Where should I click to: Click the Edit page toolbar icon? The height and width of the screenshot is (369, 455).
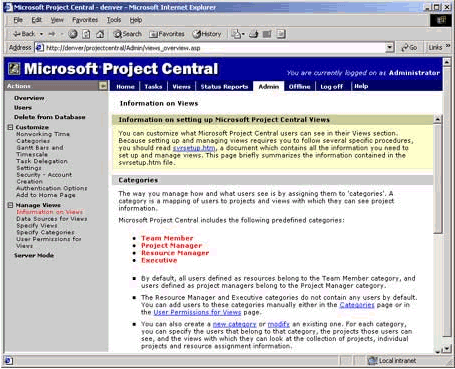point(267,34)
